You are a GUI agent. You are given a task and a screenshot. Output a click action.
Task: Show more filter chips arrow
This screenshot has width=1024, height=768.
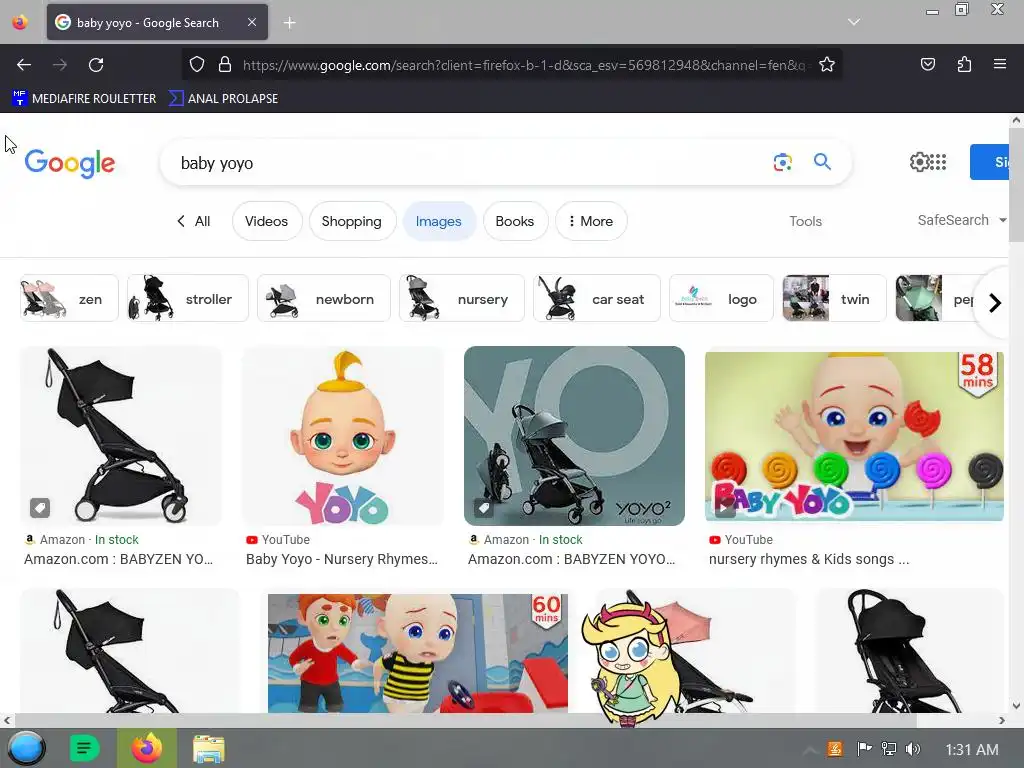click(x=994, y=302)
